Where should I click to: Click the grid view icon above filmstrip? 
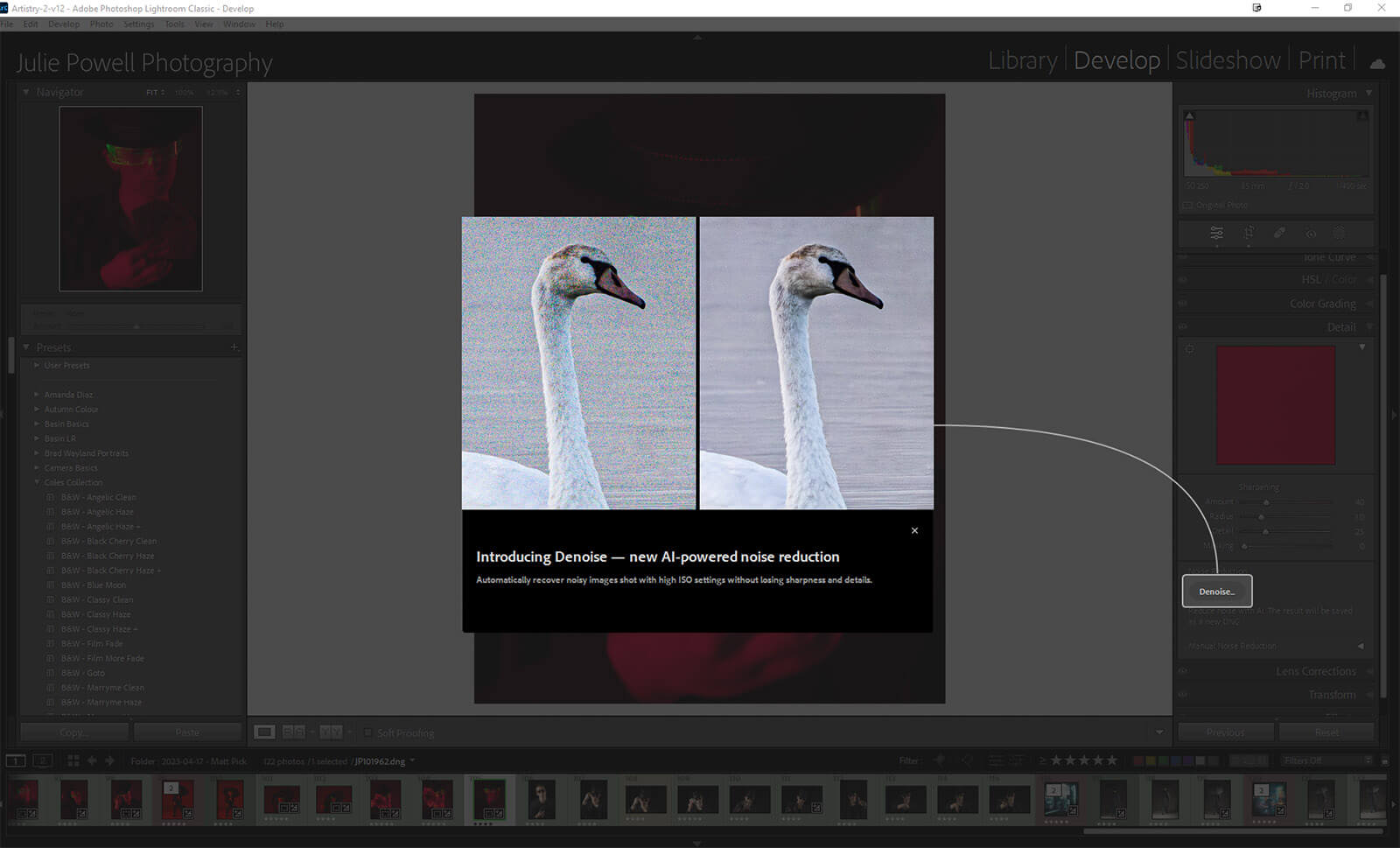tap(73, 761)
